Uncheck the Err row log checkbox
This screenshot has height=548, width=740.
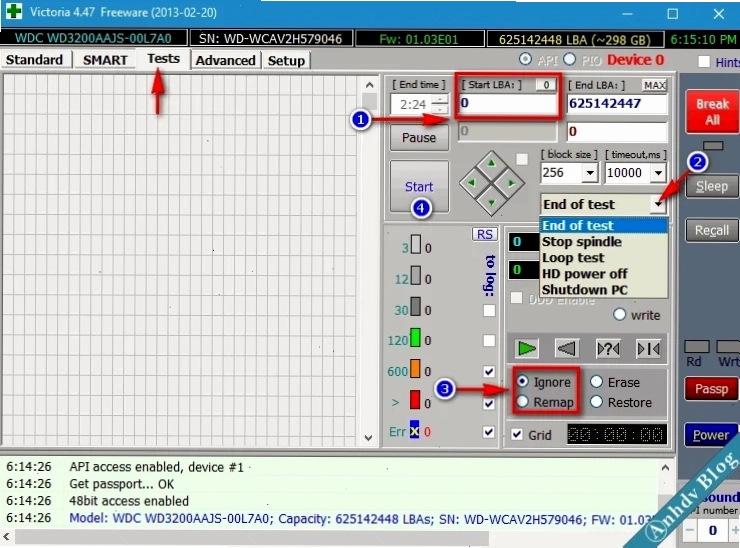[x=489, y=432]
